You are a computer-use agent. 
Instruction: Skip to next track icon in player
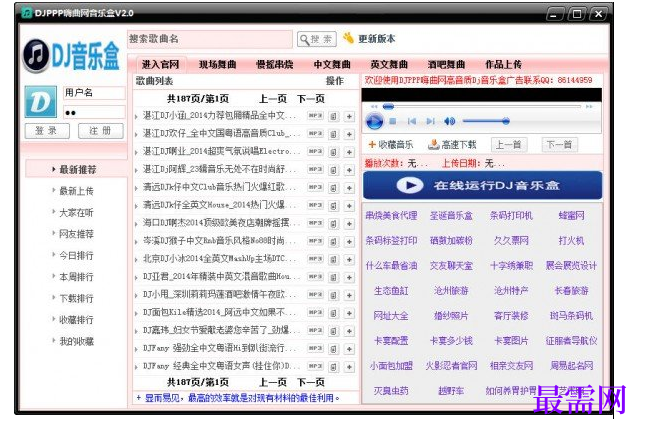click(x=430, y=121)
